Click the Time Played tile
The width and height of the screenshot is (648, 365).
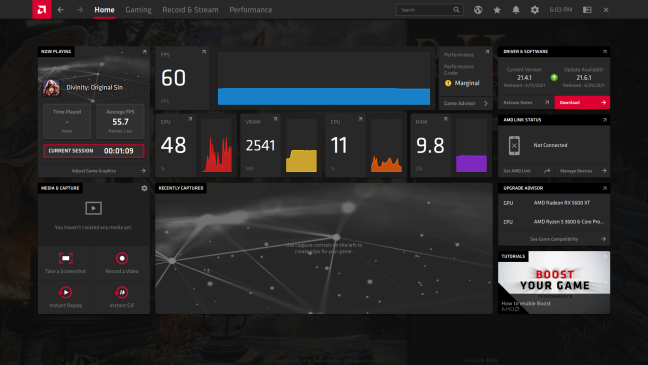[x=67, y=122]
